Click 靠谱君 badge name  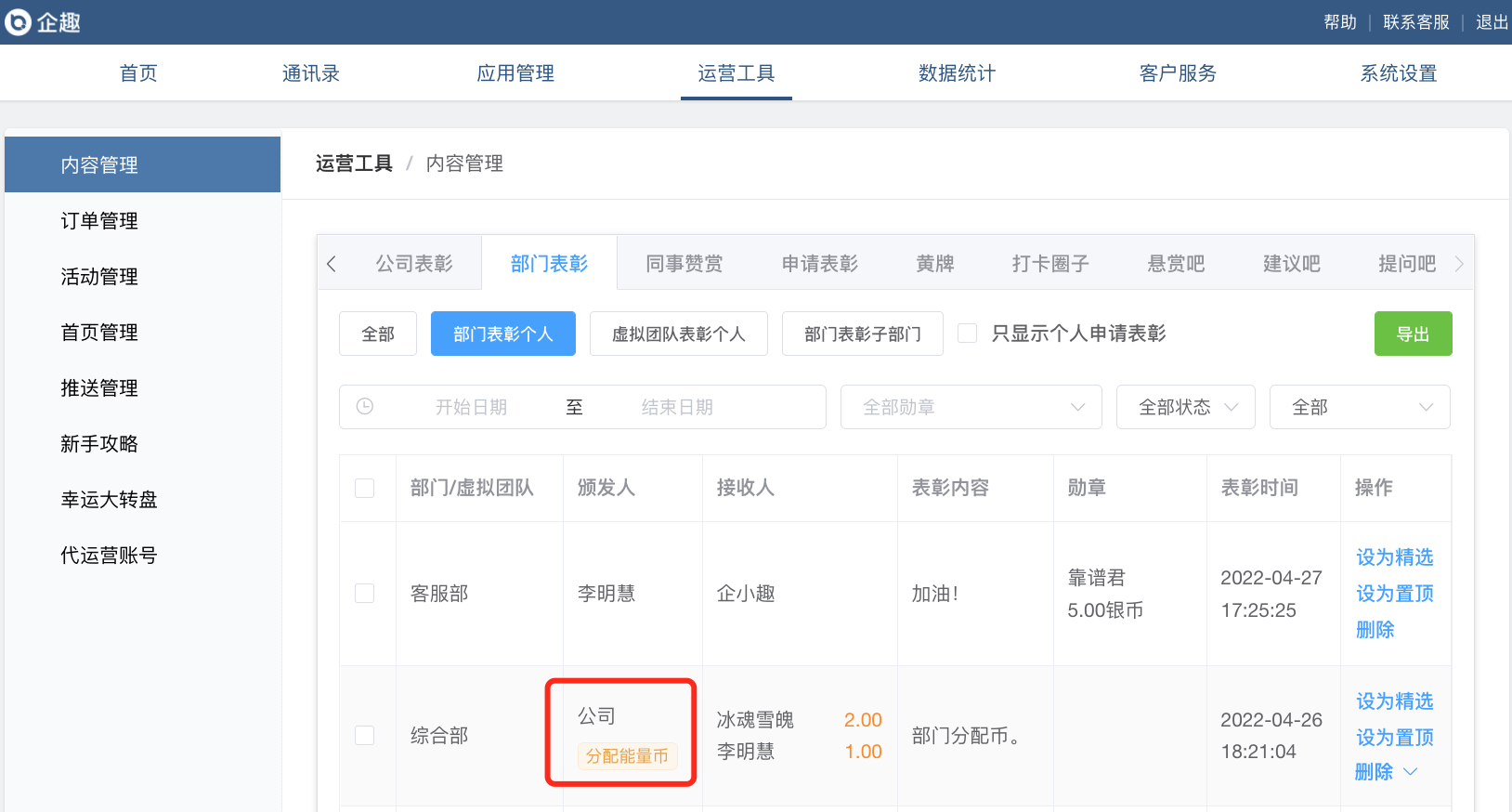tap(1097, 577)
